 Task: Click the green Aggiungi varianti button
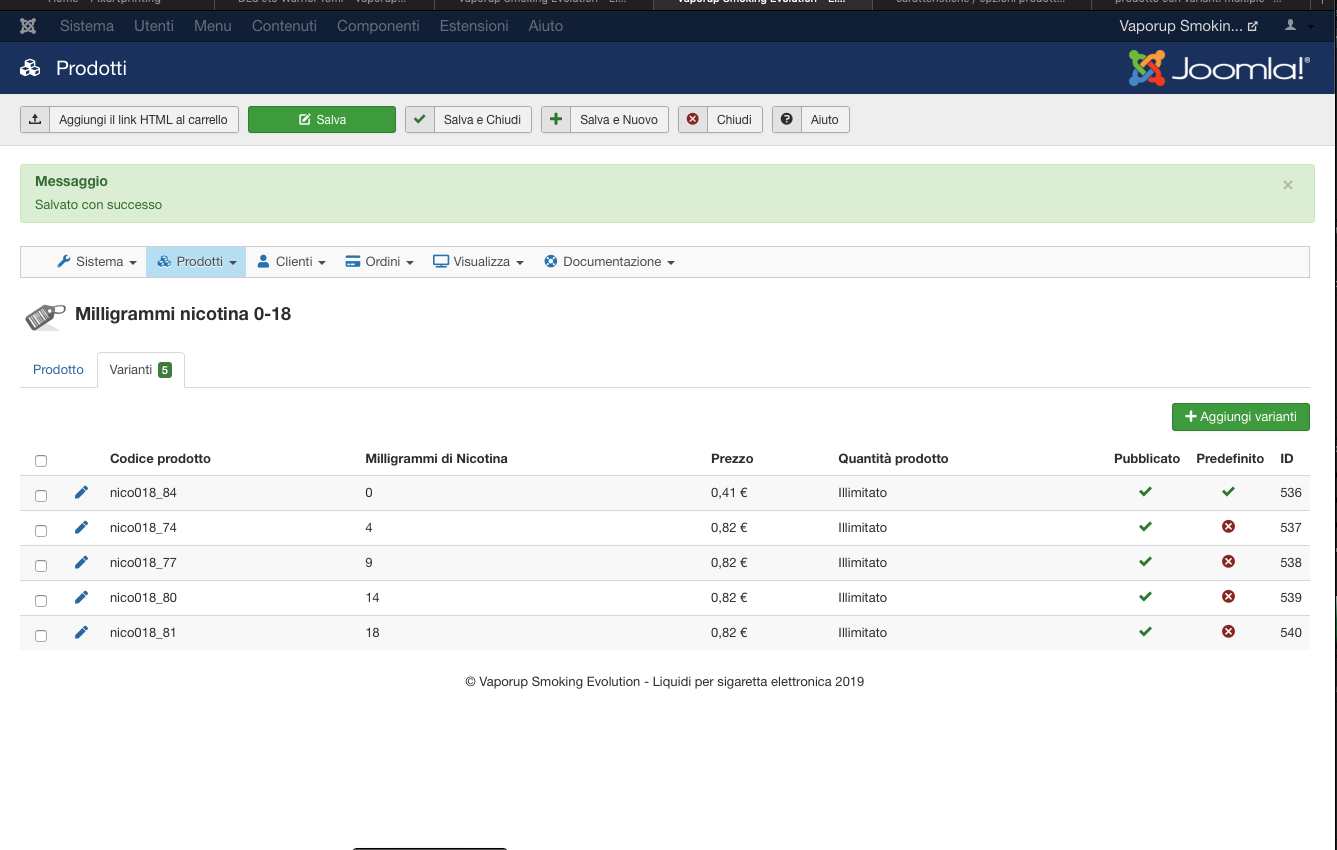[1240, 417]
